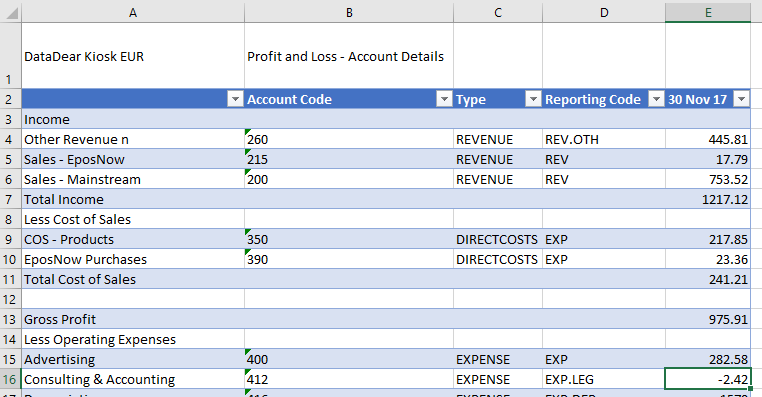Open filter dropdown in column A header

click(235, 100)
